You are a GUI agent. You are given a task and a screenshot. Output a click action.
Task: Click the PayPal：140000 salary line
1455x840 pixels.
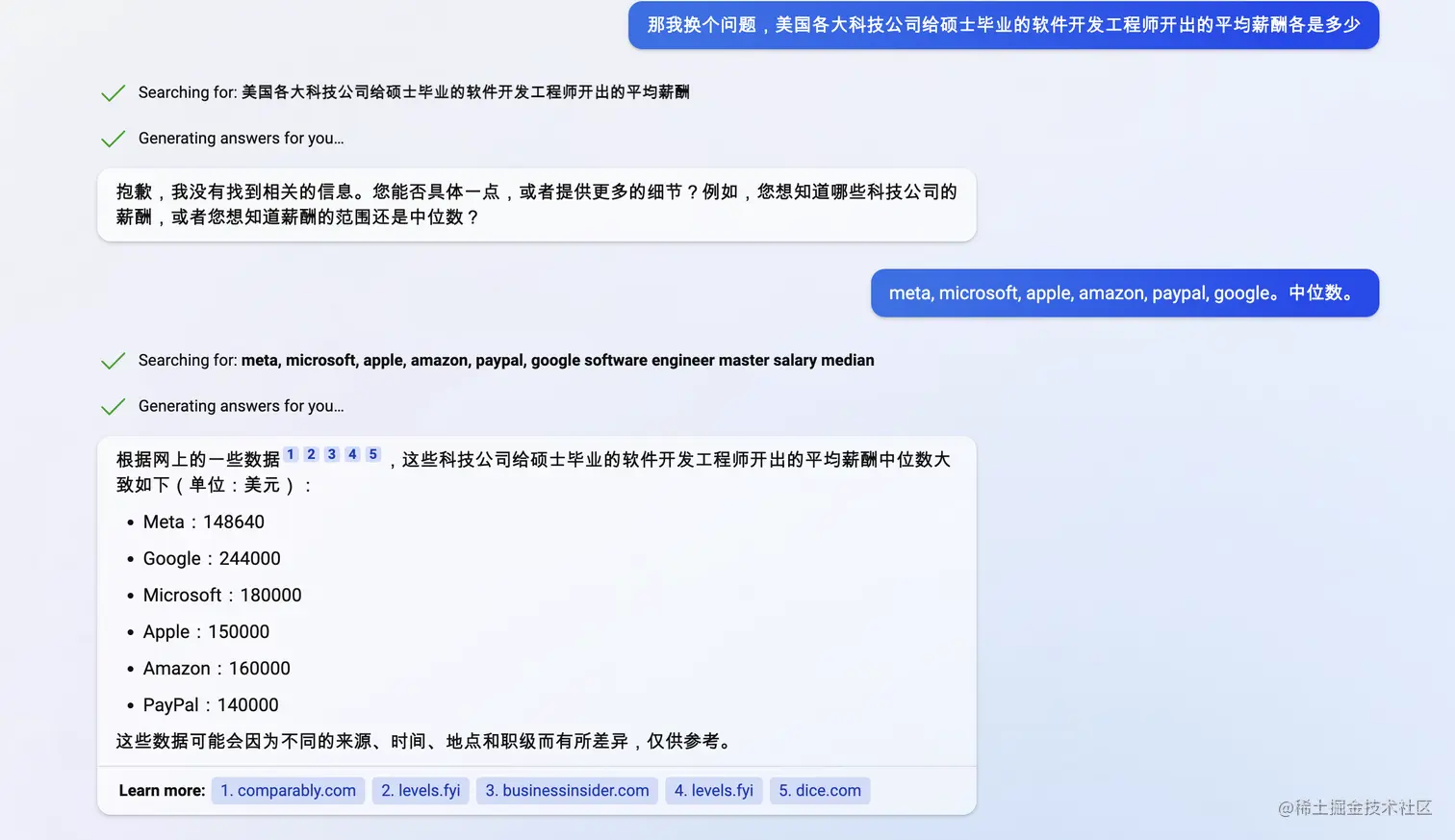click(211, 704)
